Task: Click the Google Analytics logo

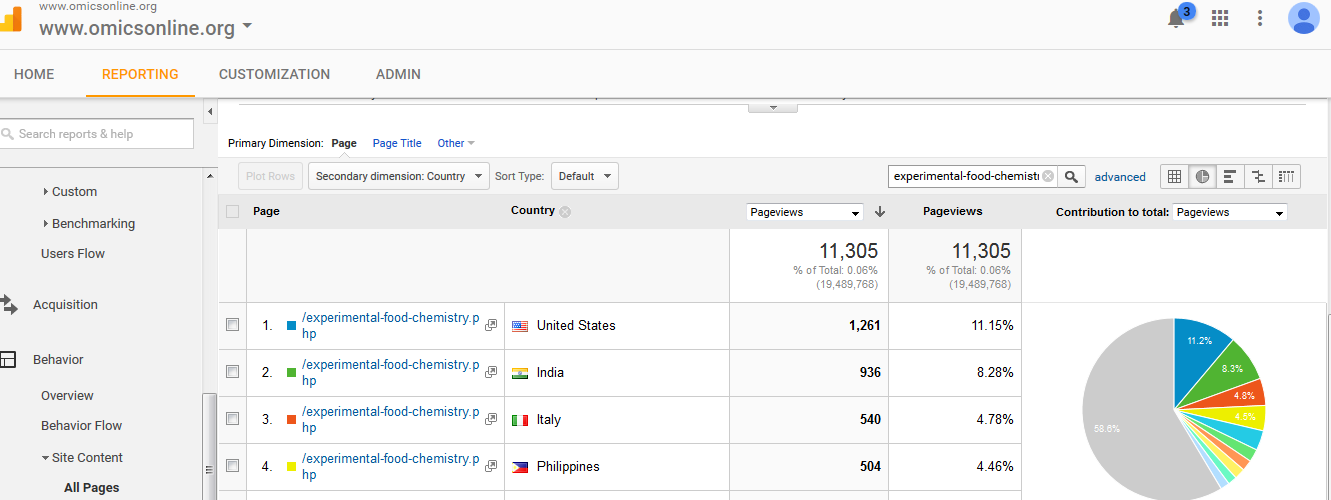Action: tap(10, 20)
